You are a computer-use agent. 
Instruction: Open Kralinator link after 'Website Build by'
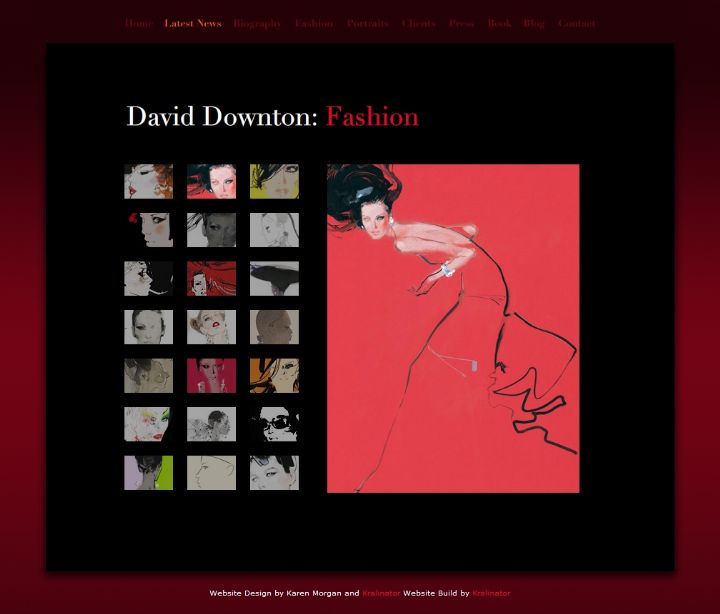(x=491, y=593)
